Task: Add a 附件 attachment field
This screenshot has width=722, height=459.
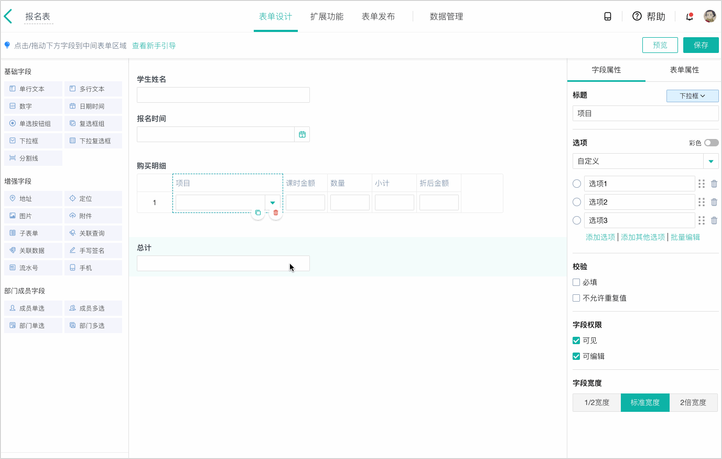Action: click(x=93, y=216)
